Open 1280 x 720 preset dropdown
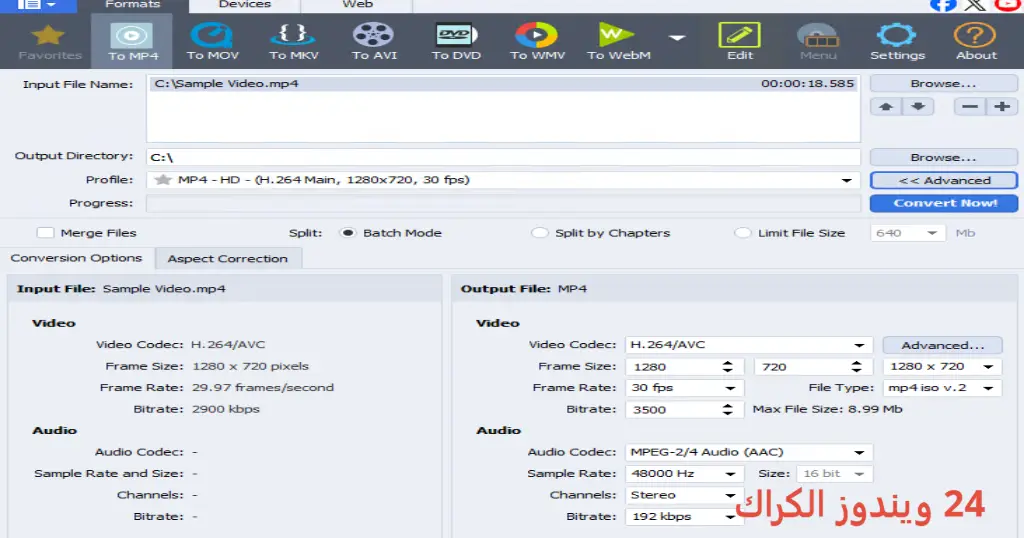The image size is (1024, 538). coord(942,367)
